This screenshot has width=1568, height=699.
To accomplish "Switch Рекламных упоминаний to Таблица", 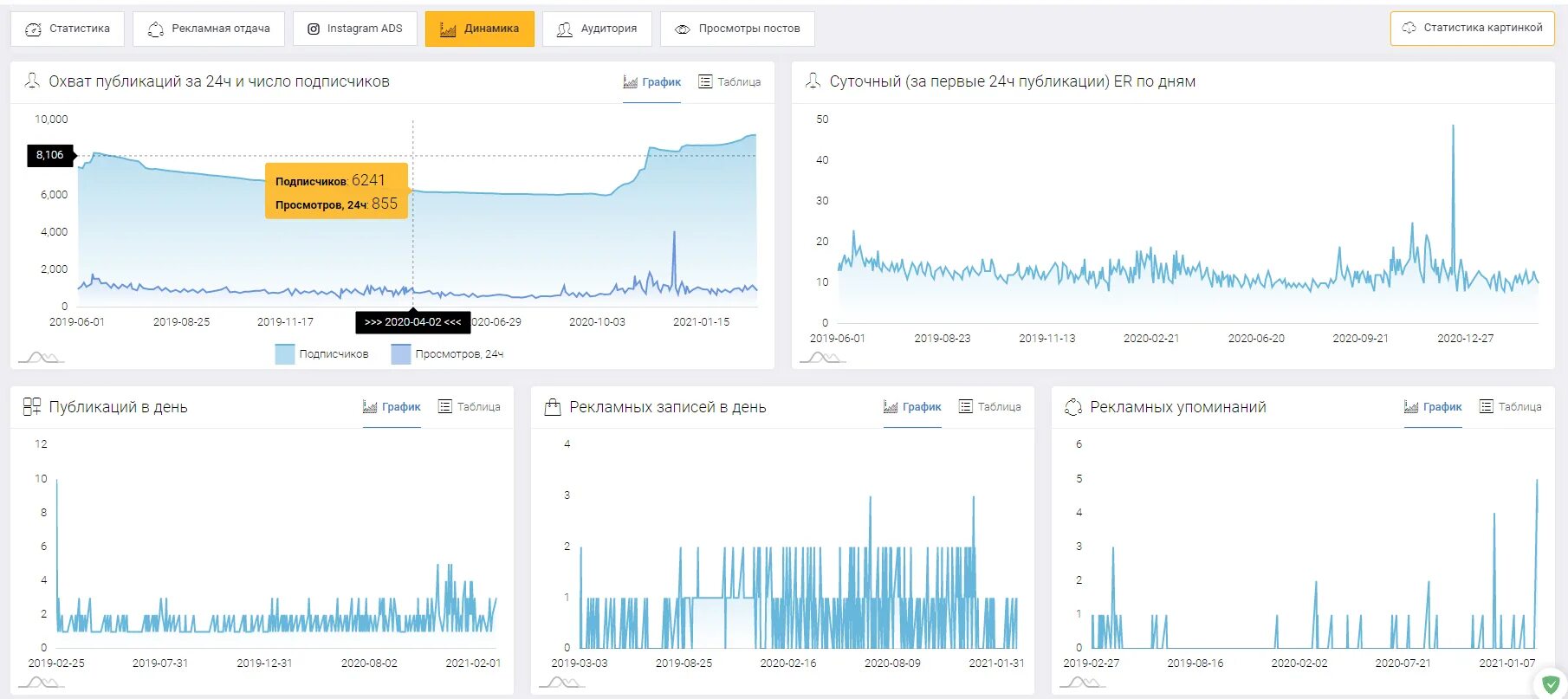I will click(1510, 407).
